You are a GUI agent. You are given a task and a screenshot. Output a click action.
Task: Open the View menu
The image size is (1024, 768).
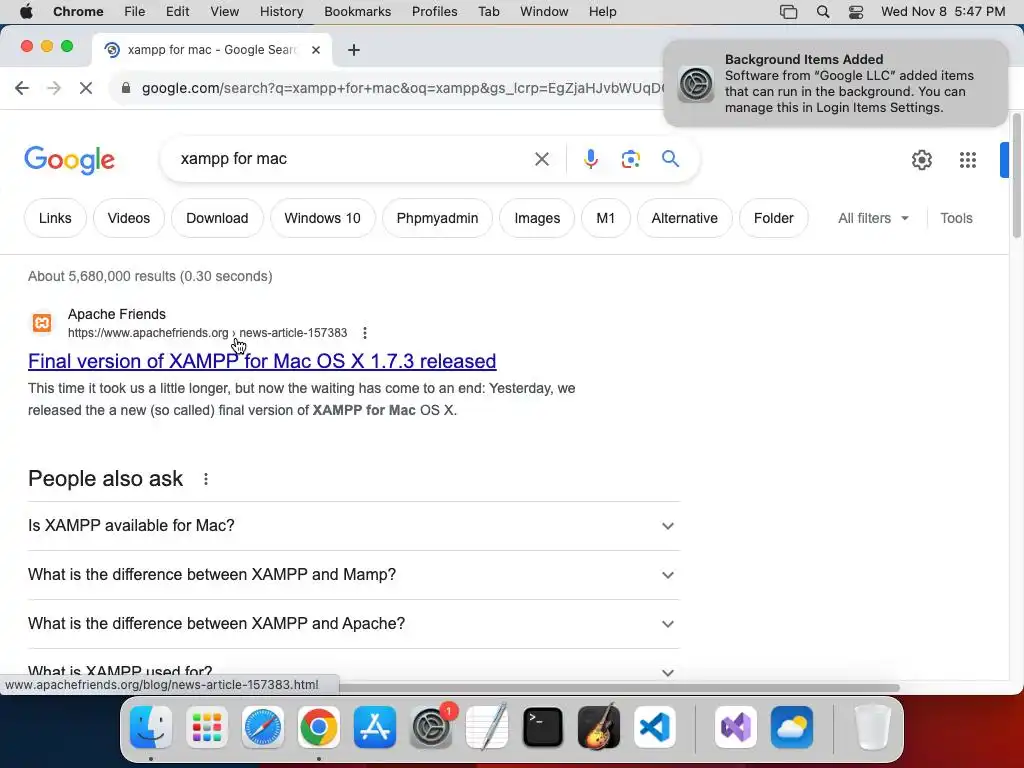(x=225, y=12)
